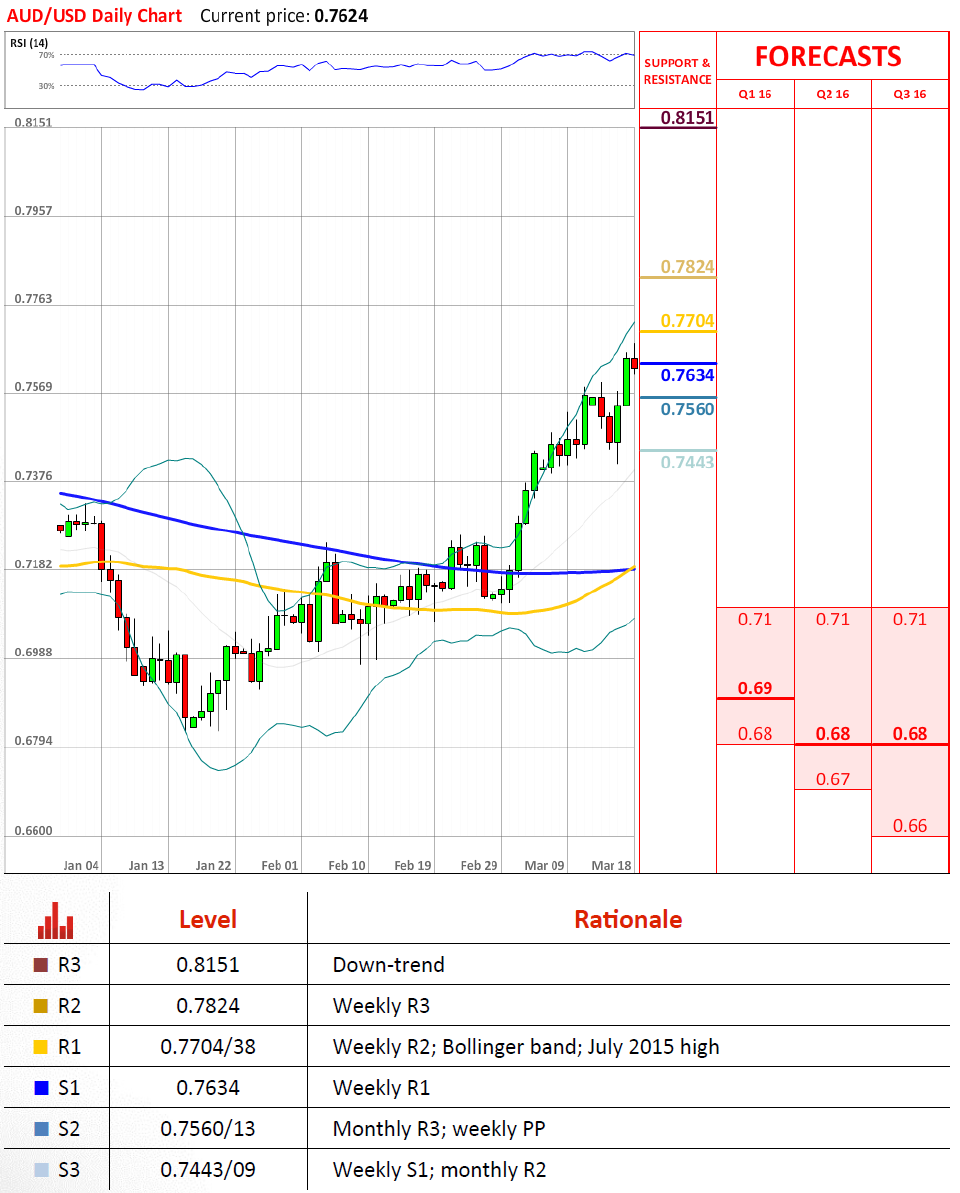The image size is (960, 1193).
Task: Click the RSI 30% level label
Action: (x=46, y=86)
